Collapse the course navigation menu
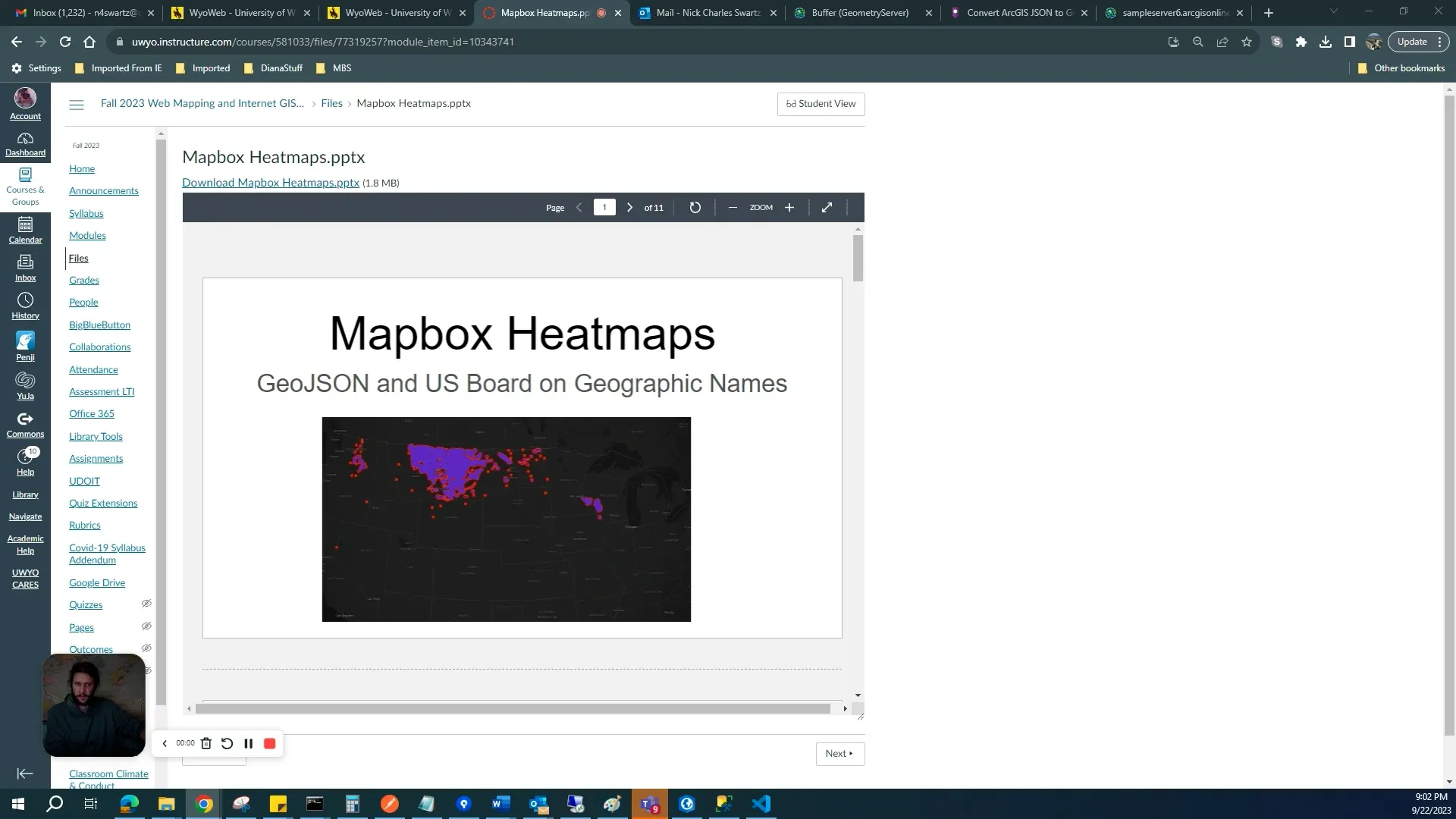 pos(76,105)
